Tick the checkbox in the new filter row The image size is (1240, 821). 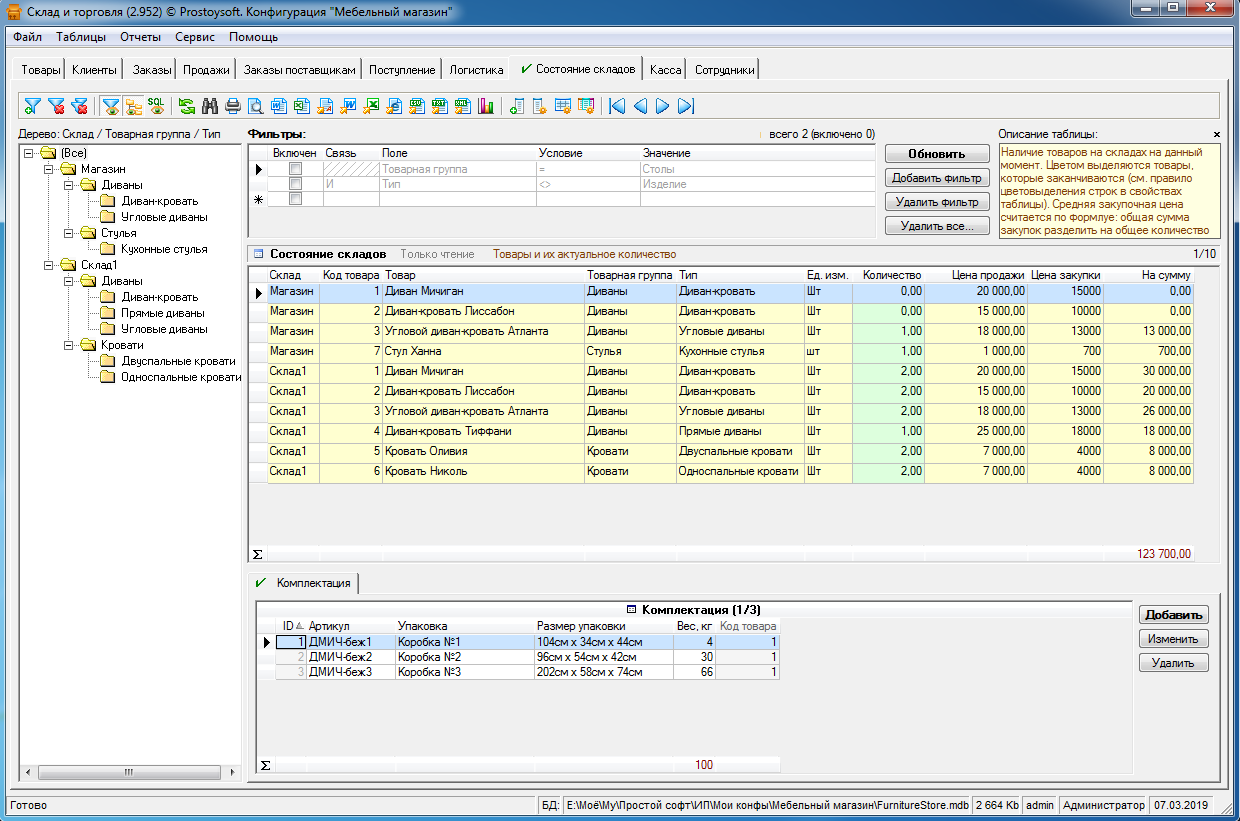click(295, 200)
